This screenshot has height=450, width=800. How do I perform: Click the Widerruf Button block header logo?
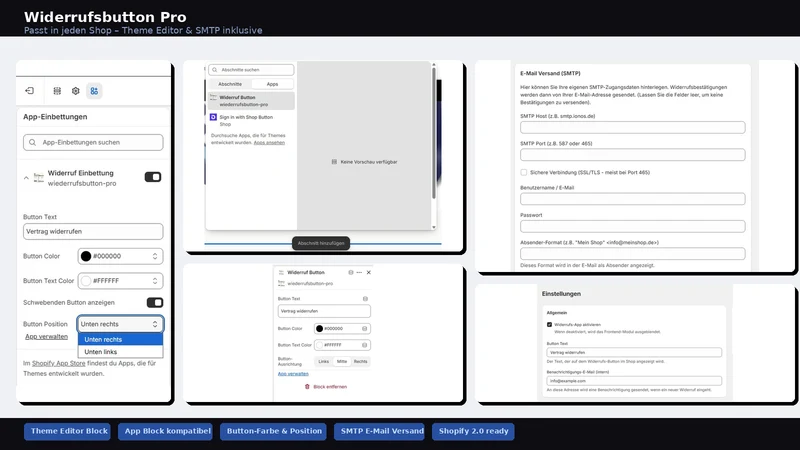click(281, 272)
